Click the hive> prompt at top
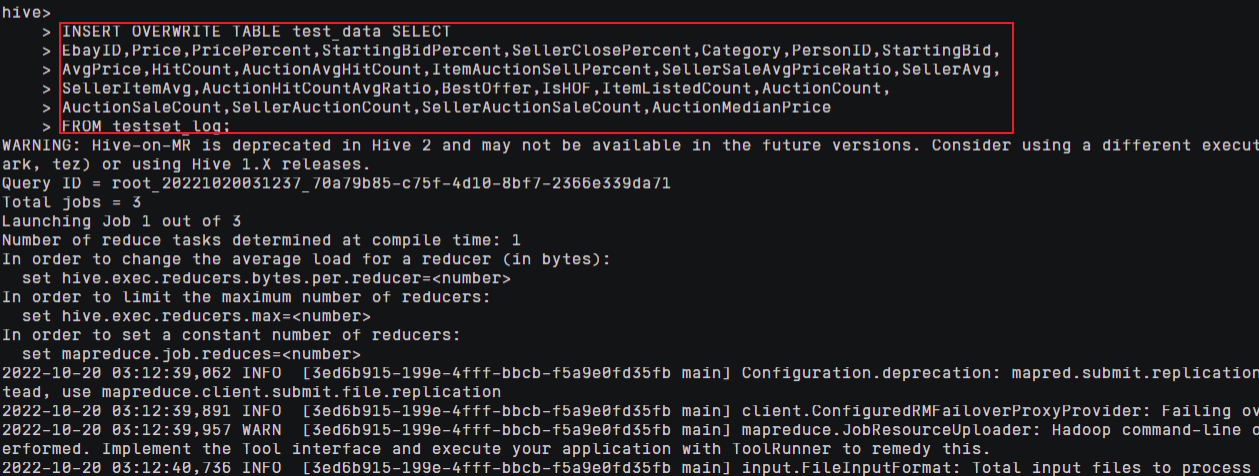 pos(22,14)
